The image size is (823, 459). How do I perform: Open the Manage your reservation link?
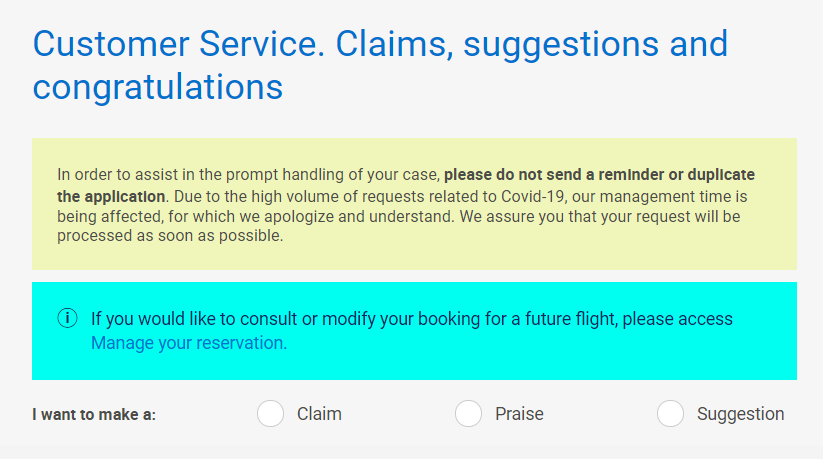189,343
